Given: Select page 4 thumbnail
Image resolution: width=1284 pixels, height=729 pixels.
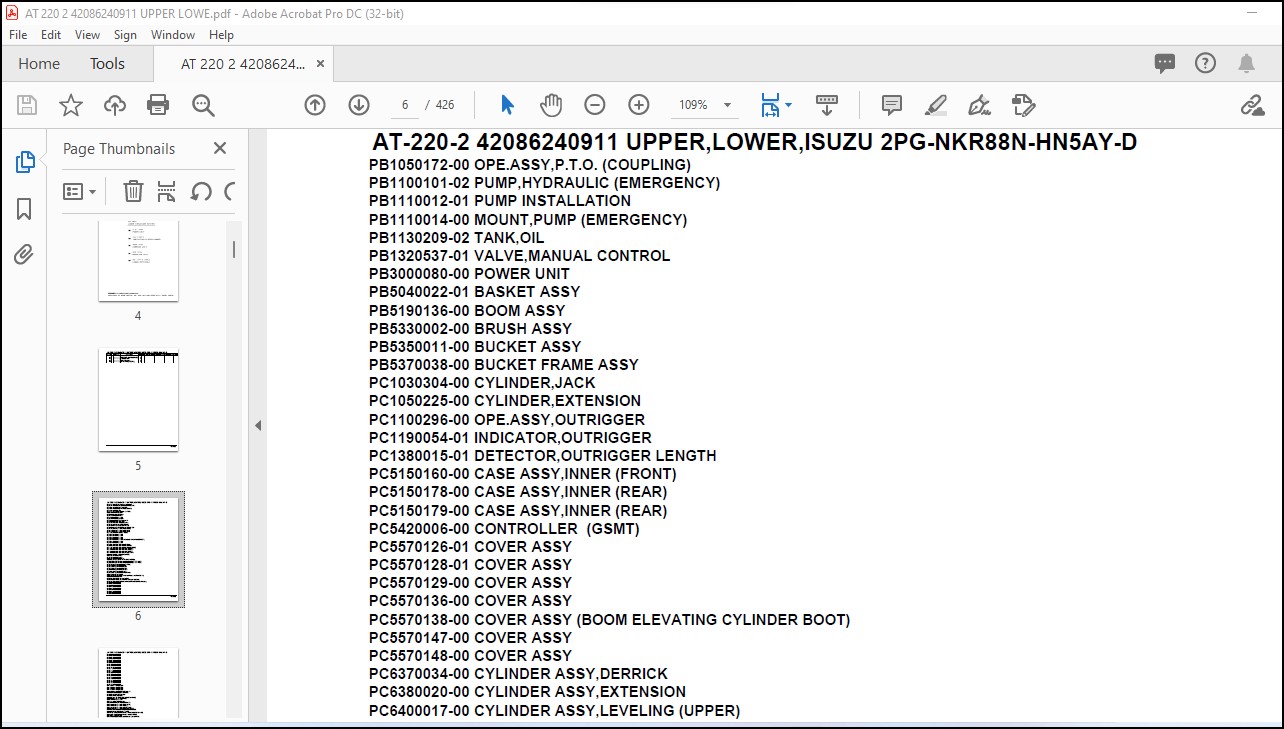Looking at the screenshot, I should 138,261.
